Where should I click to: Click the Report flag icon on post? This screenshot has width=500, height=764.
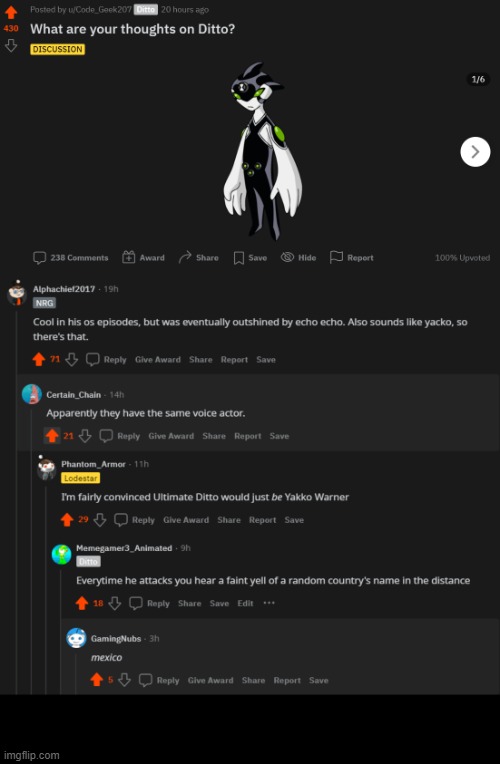click(x=336, y=257)
